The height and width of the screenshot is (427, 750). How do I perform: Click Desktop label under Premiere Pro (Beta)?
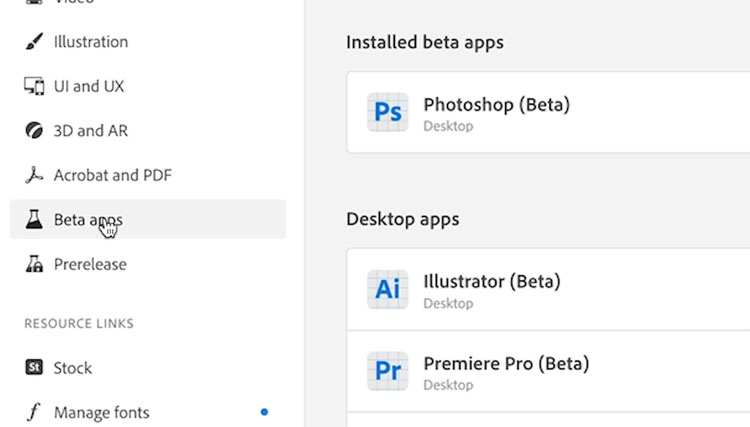[x=448, y=385]
